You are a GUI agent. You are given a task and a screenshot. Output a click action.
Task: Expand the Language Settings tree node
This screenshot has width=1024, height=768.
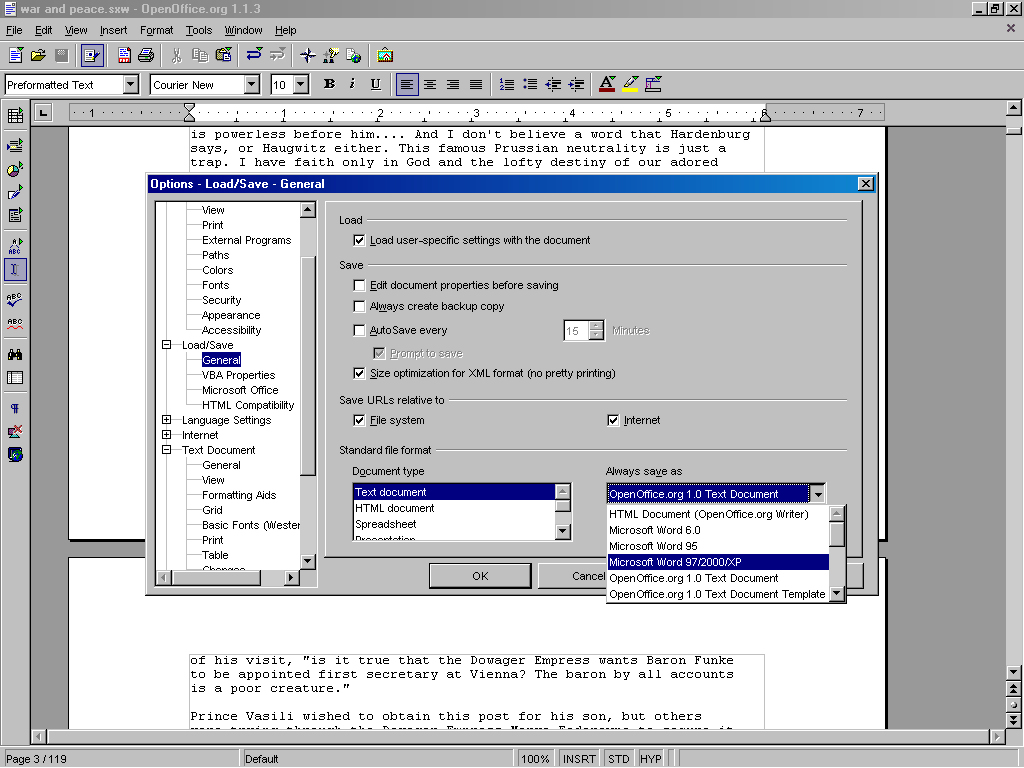point(167,420)
